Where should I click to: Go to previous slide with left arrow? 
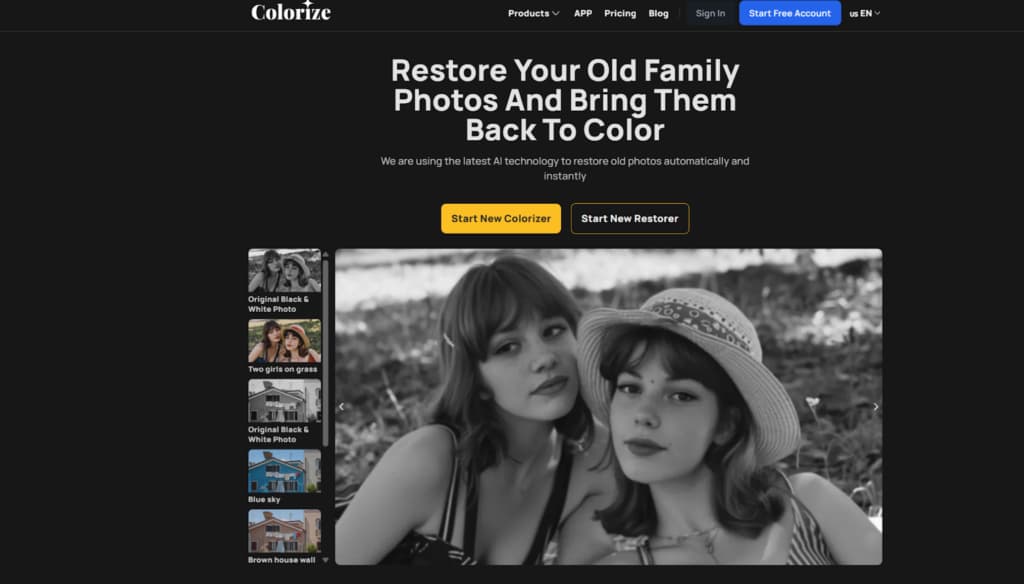pyautogui.click(x=342, y=407)
